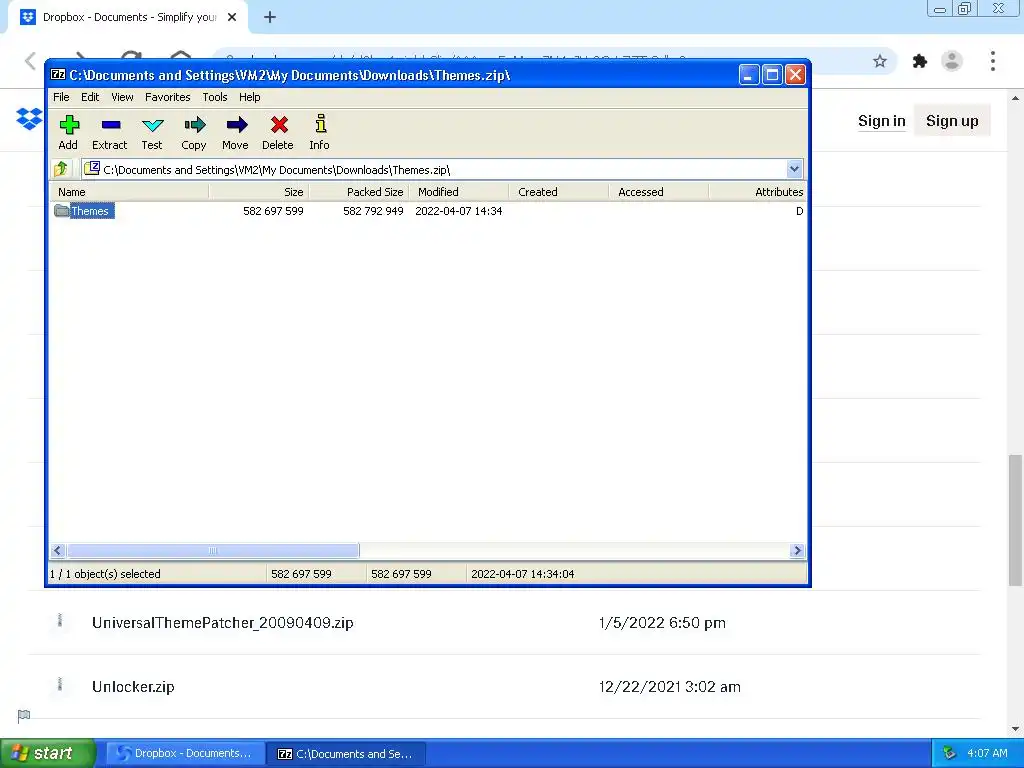Switch to Dropbox taskbar button
The image size is (1024, 768).
(186, 754)
